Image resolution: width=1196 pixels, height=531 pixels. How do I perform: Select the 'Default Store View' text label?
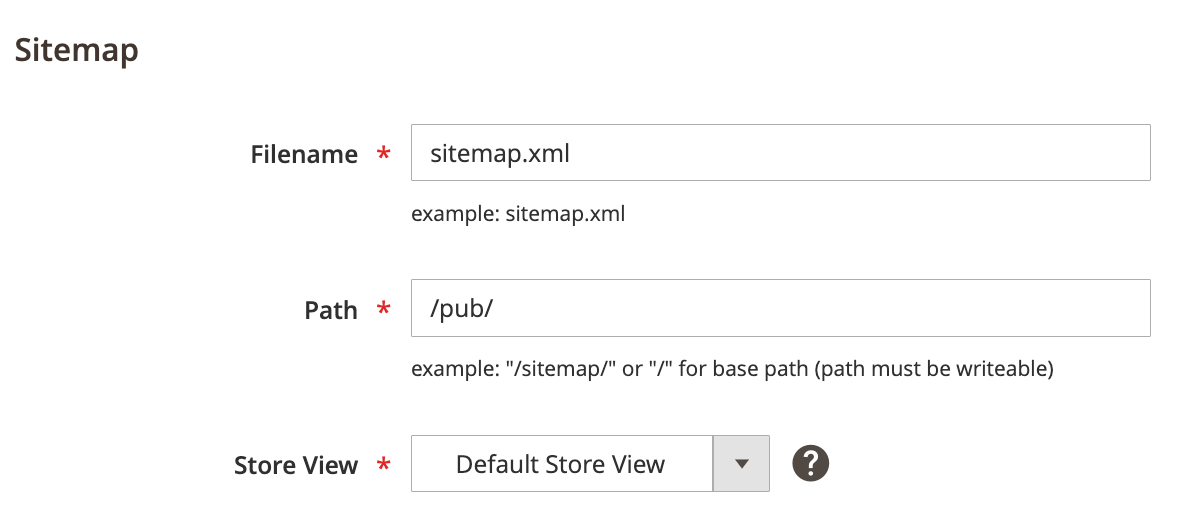pyautogui.click(x=560, y=464)
